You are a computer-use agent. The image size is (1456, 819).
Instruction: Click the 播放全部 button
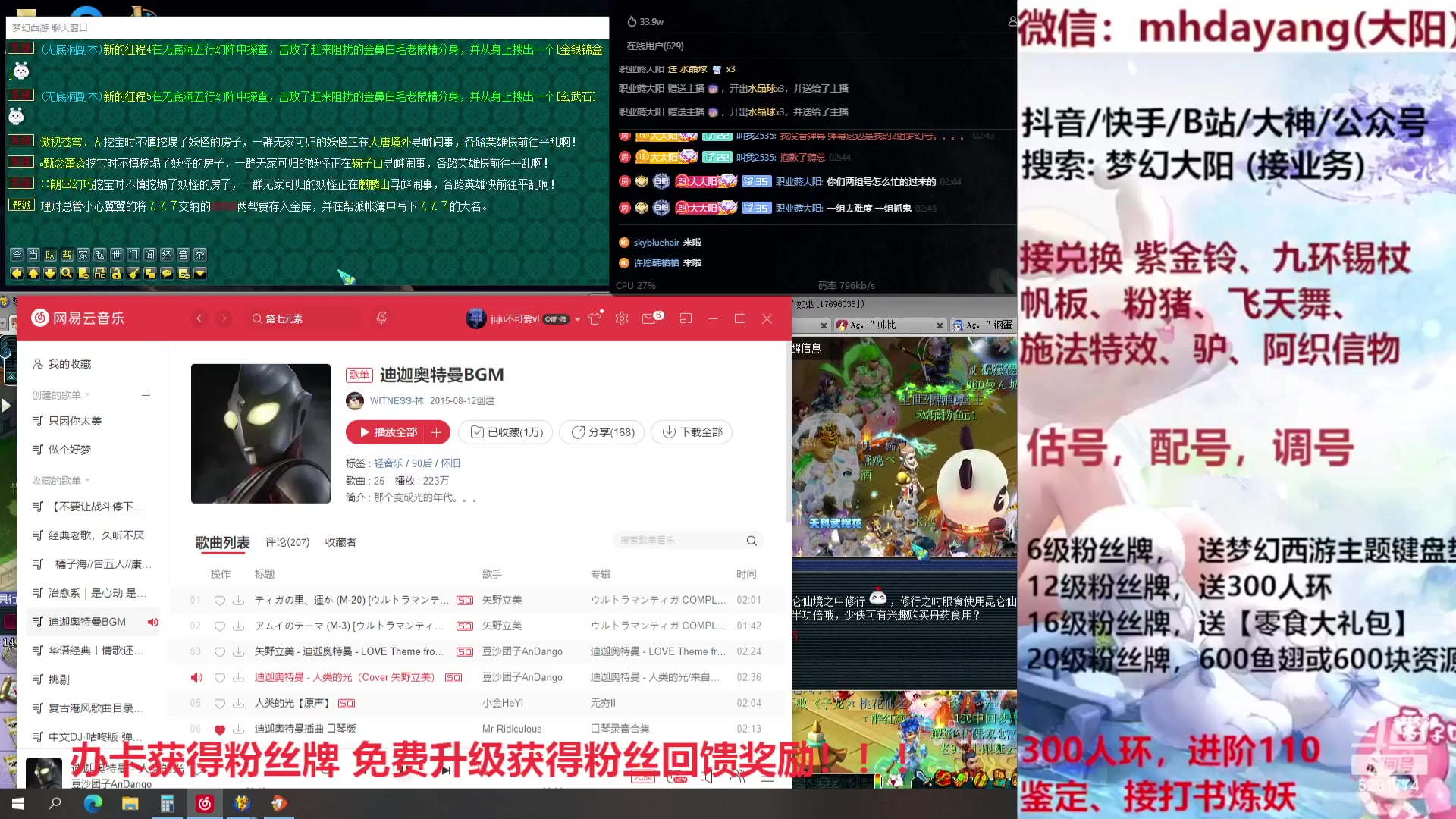click(388, 432)
